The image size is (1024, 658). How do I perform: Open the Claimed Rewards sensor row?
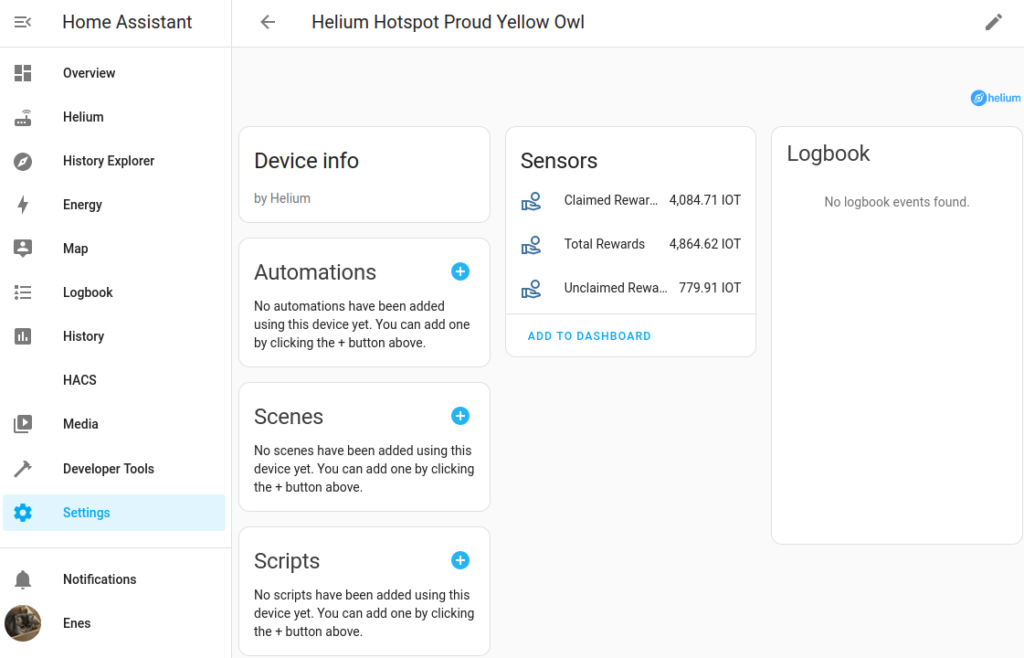(x=631, y=200)
